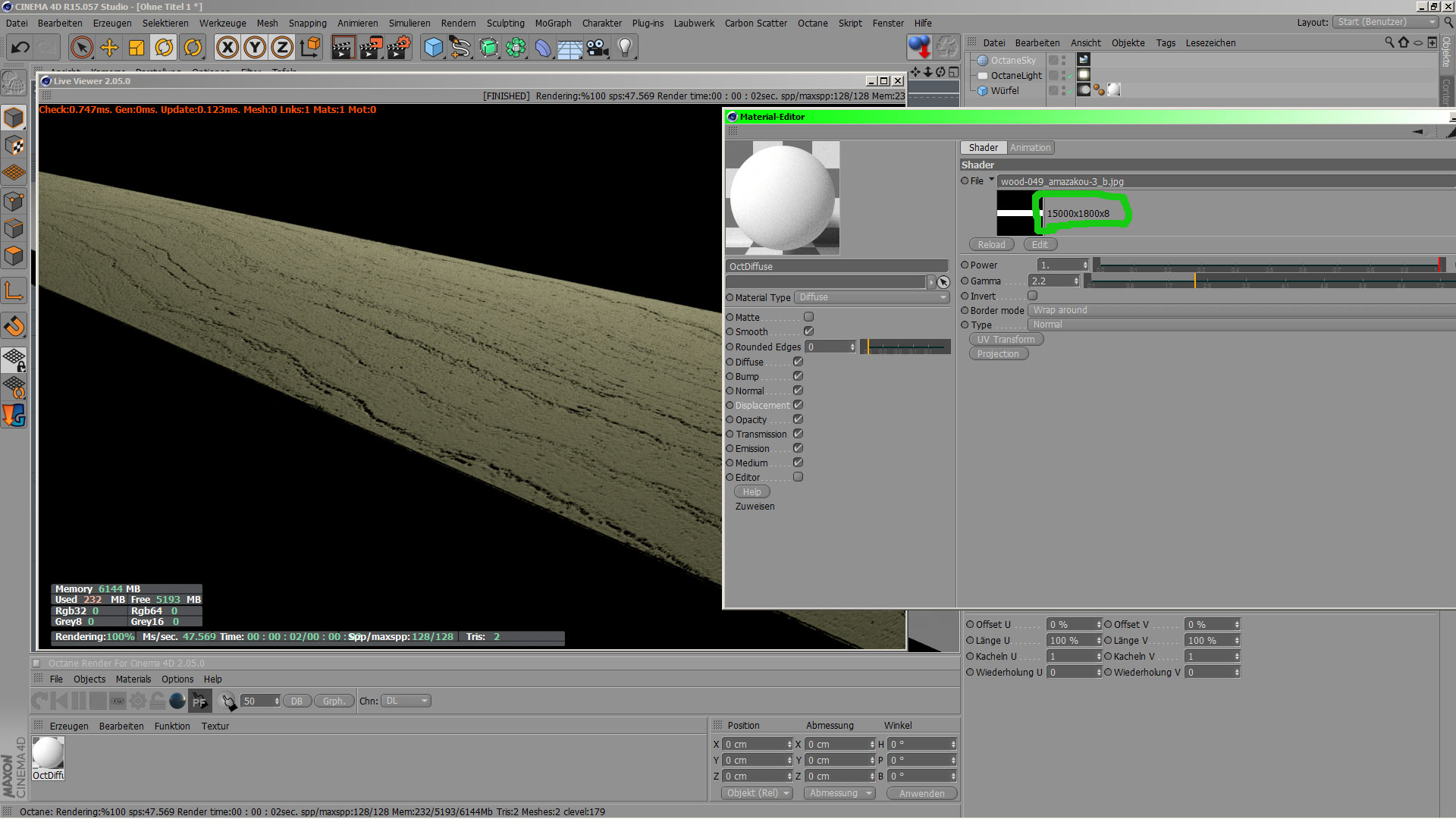
Task: Toggle the Smooth checkbox
Action: [808, 331]
